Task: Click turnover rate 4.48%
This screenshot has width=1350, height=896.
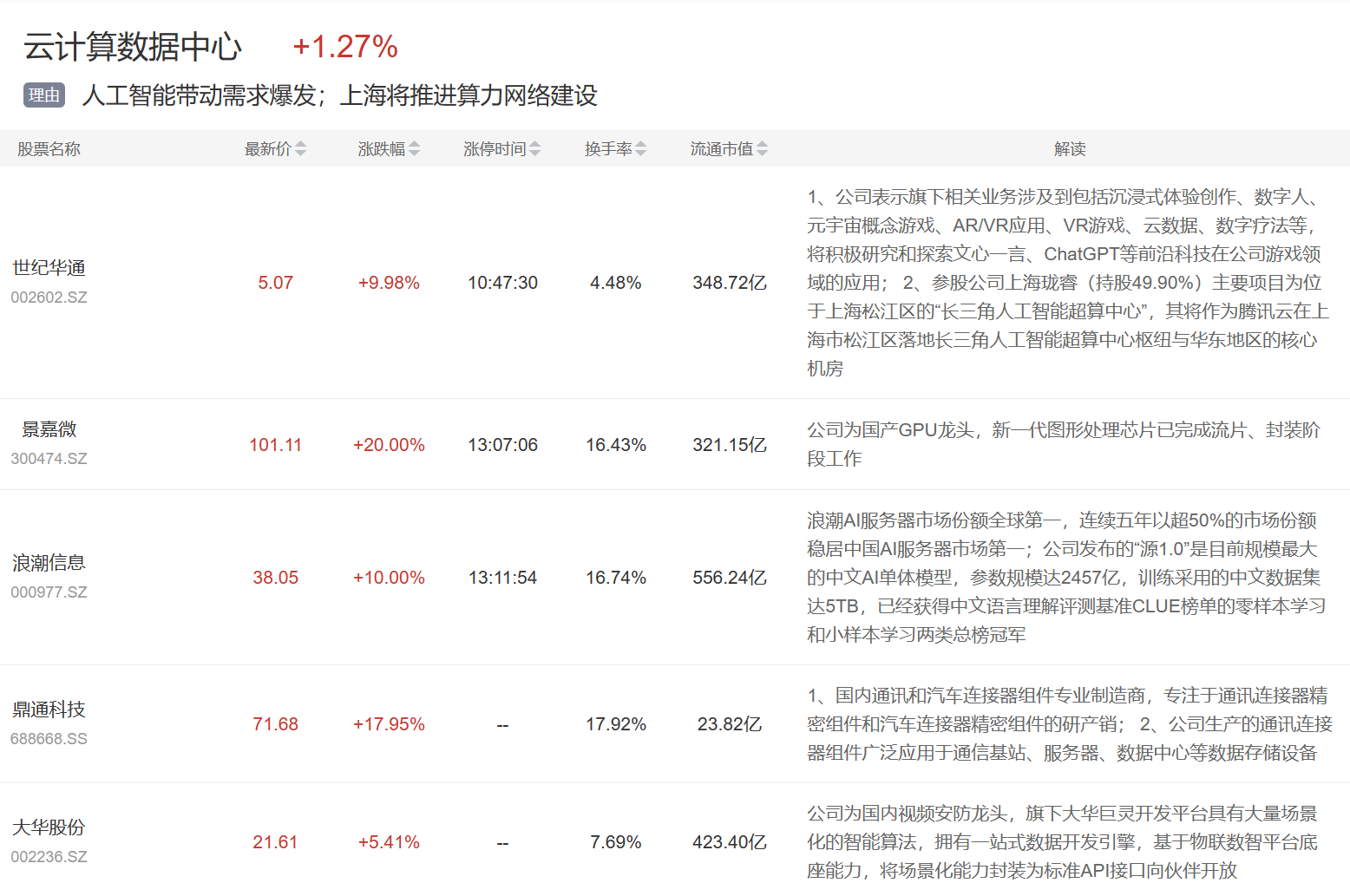Action: (x=616, y=283)
